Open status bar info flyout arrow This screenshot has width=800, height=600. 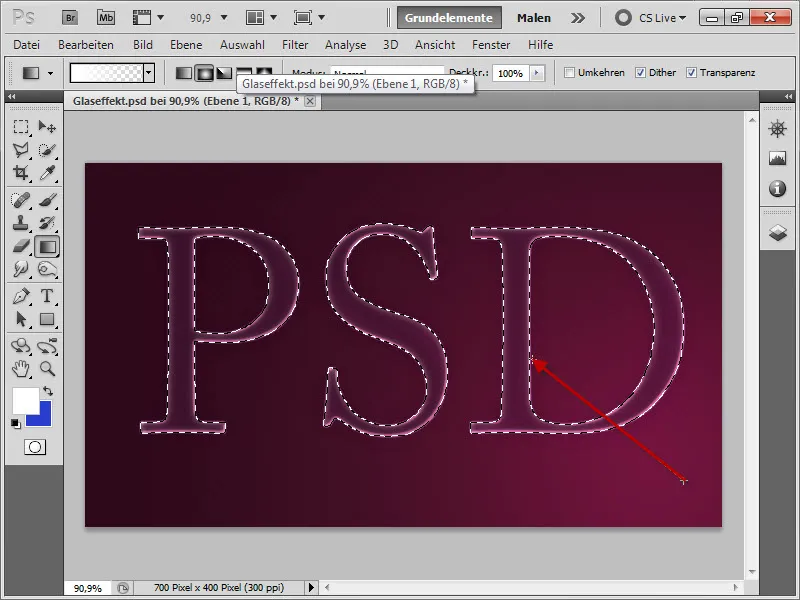311,588
